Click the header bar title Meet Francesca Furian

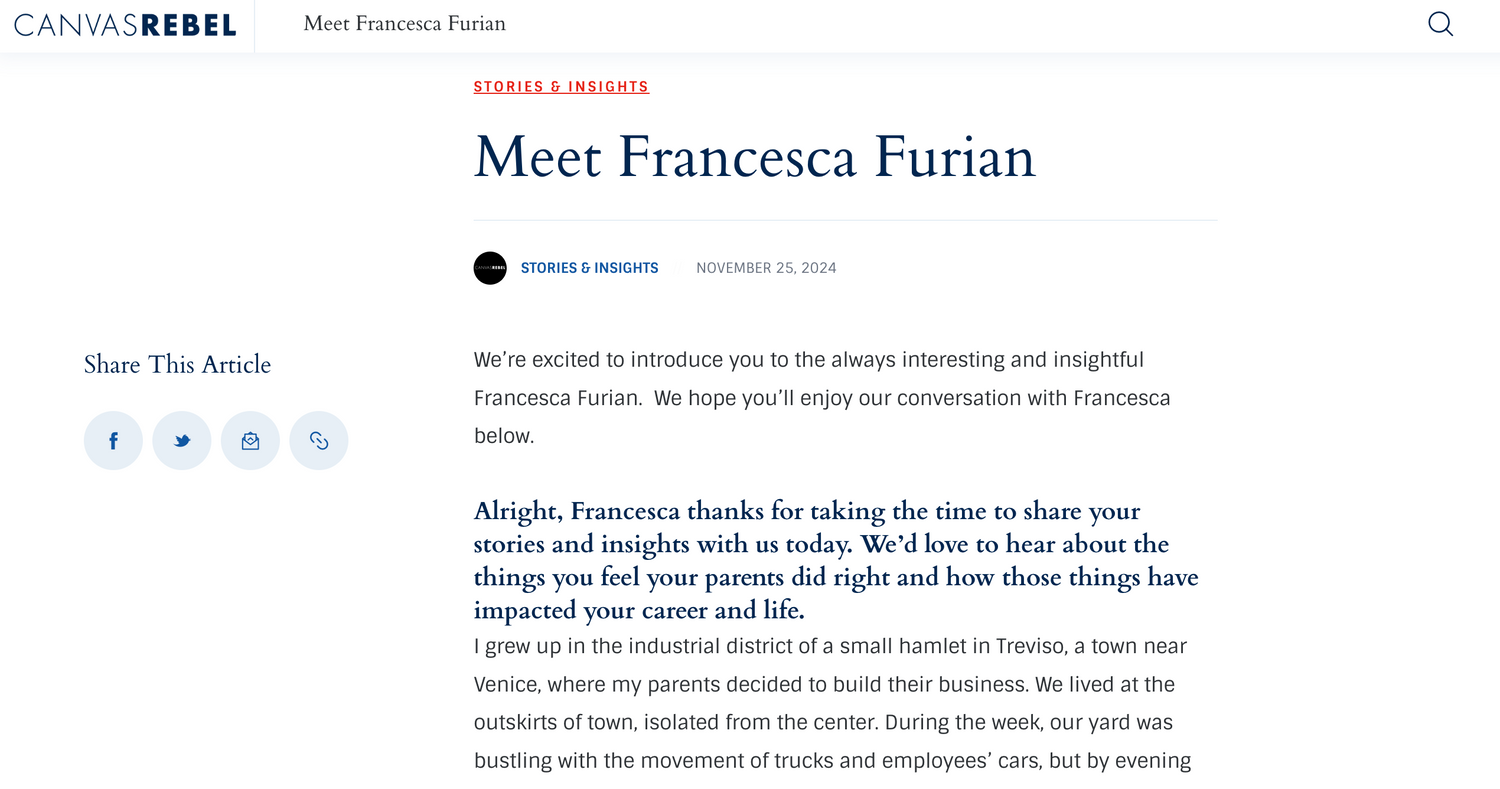pos(404,24)
